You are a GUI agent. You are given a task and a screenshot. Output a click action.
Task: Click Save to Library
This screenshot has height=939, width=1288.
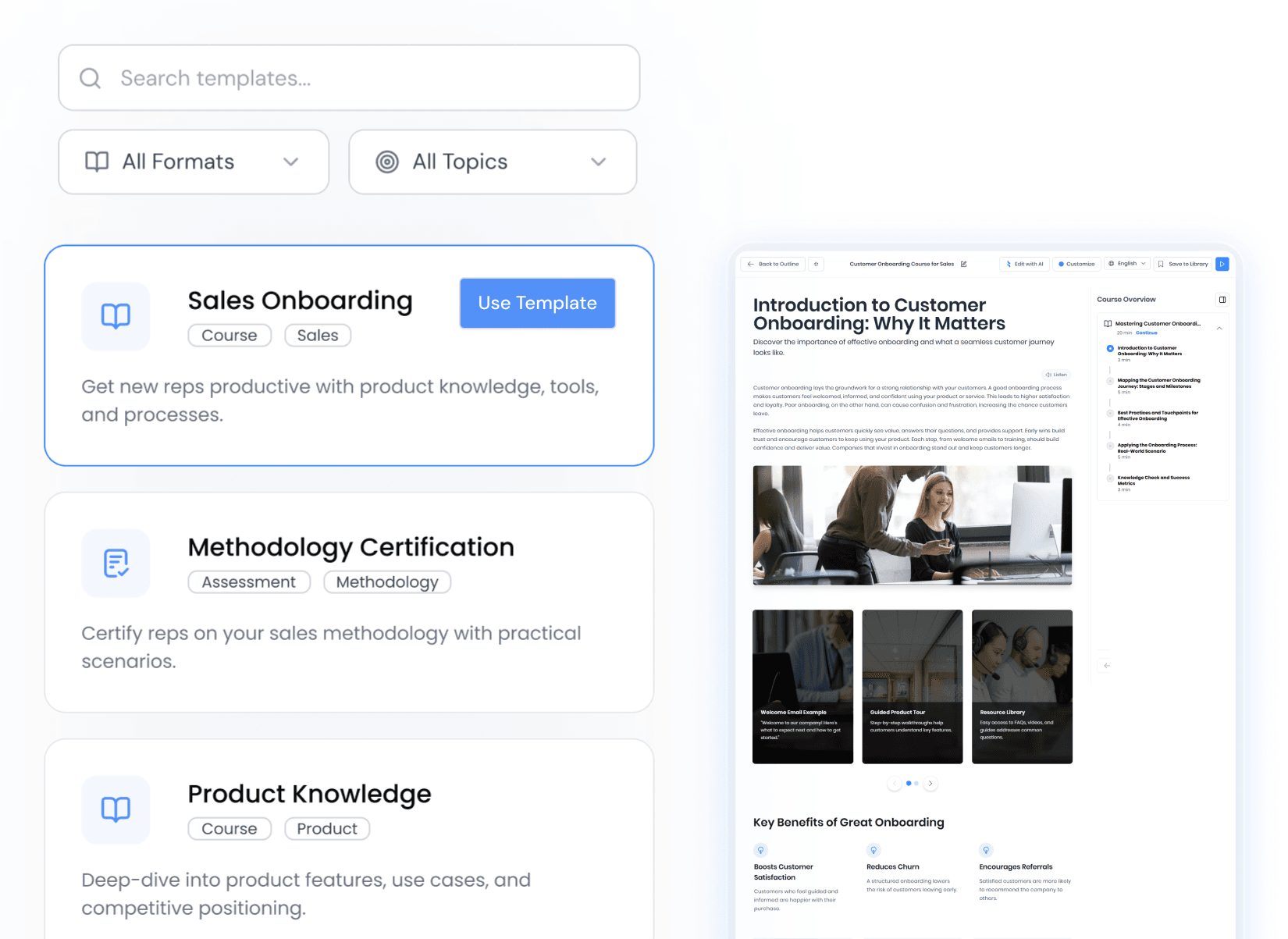[1183, 264]
